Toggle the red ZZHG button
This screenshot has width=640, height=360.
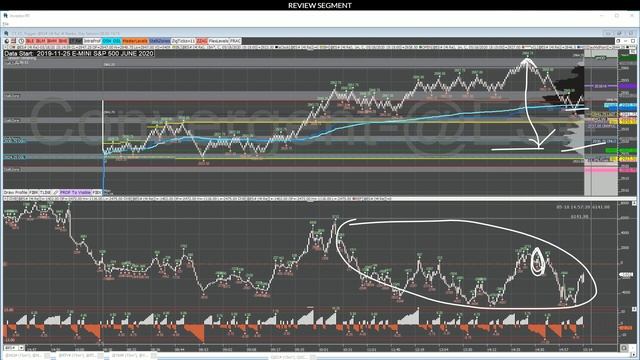coord(202,41)
